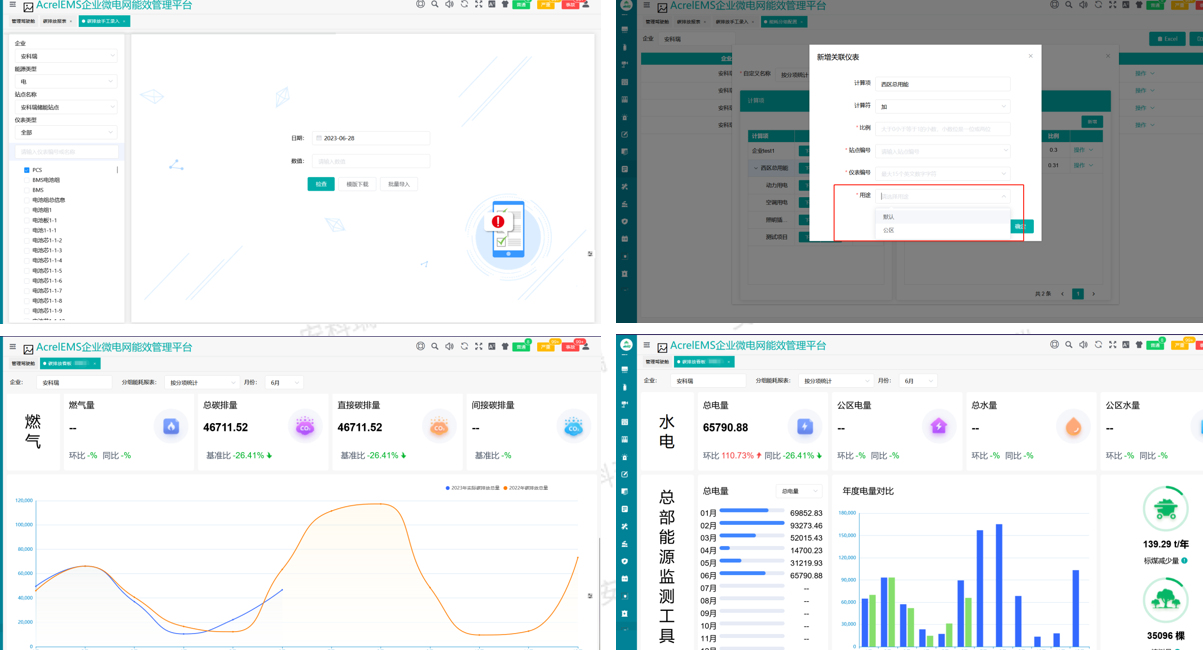Click blue CO2 icon on 间接碳排量 card
1203x650 pixels.
click(x=573, y=427)
